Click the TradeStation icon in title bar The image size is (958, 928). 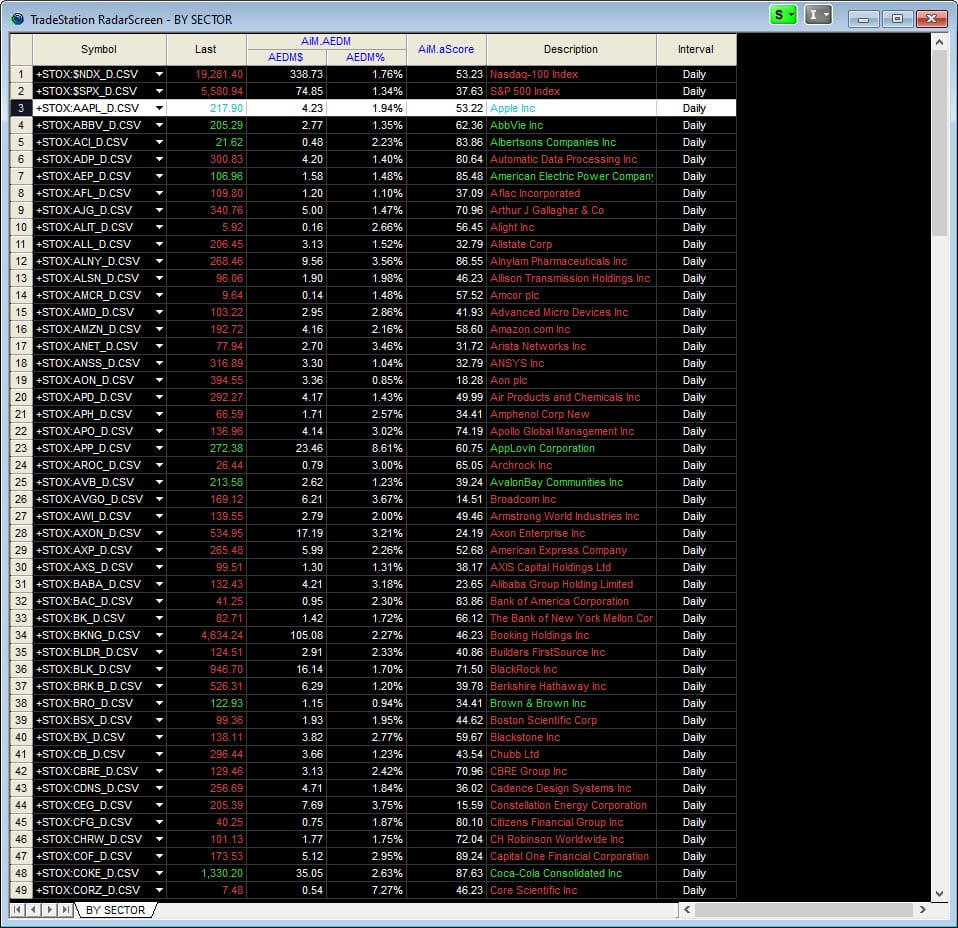point(17,19)
